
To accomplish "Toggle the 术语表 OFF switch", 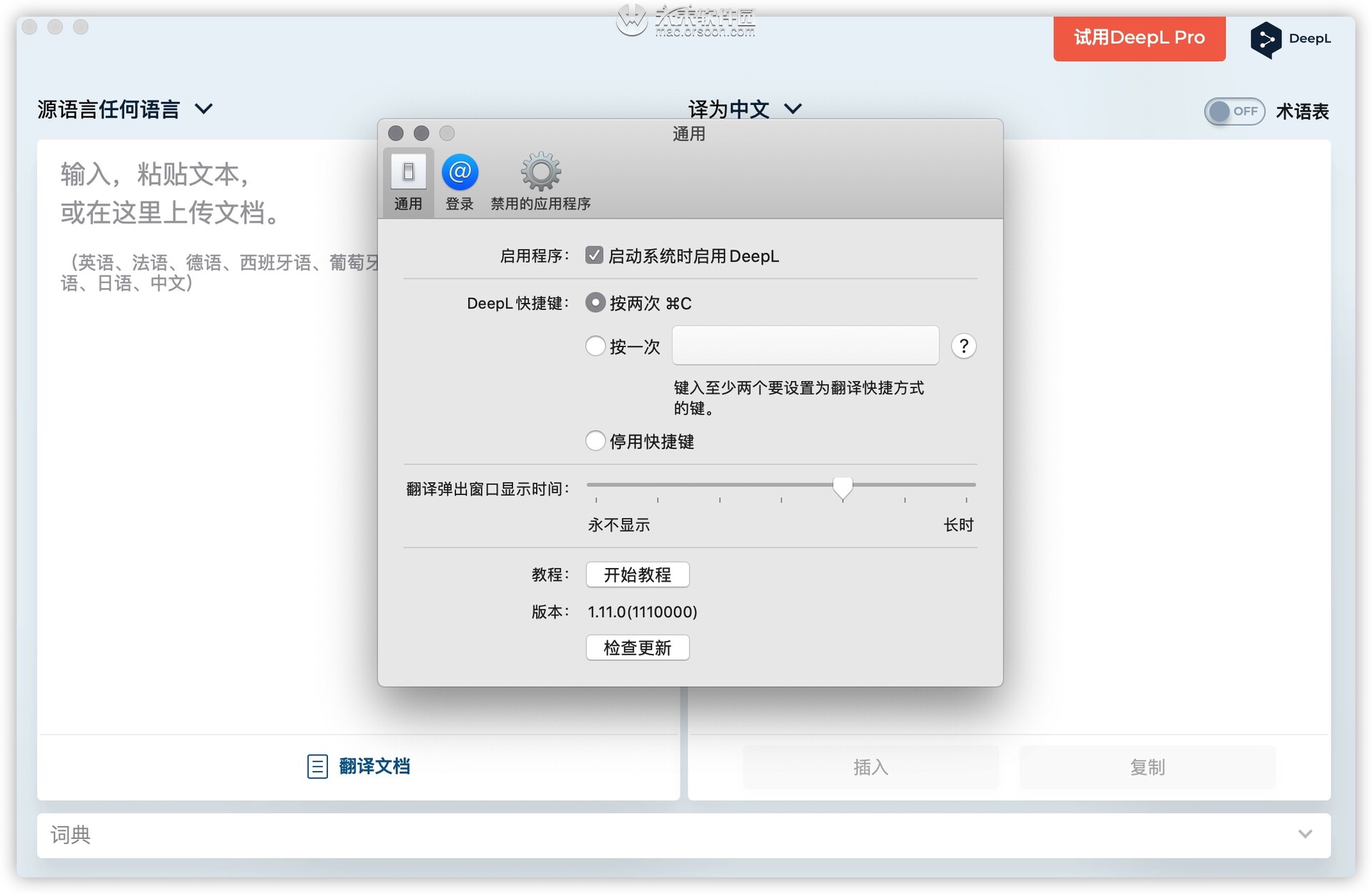I will pos(1234,111).
